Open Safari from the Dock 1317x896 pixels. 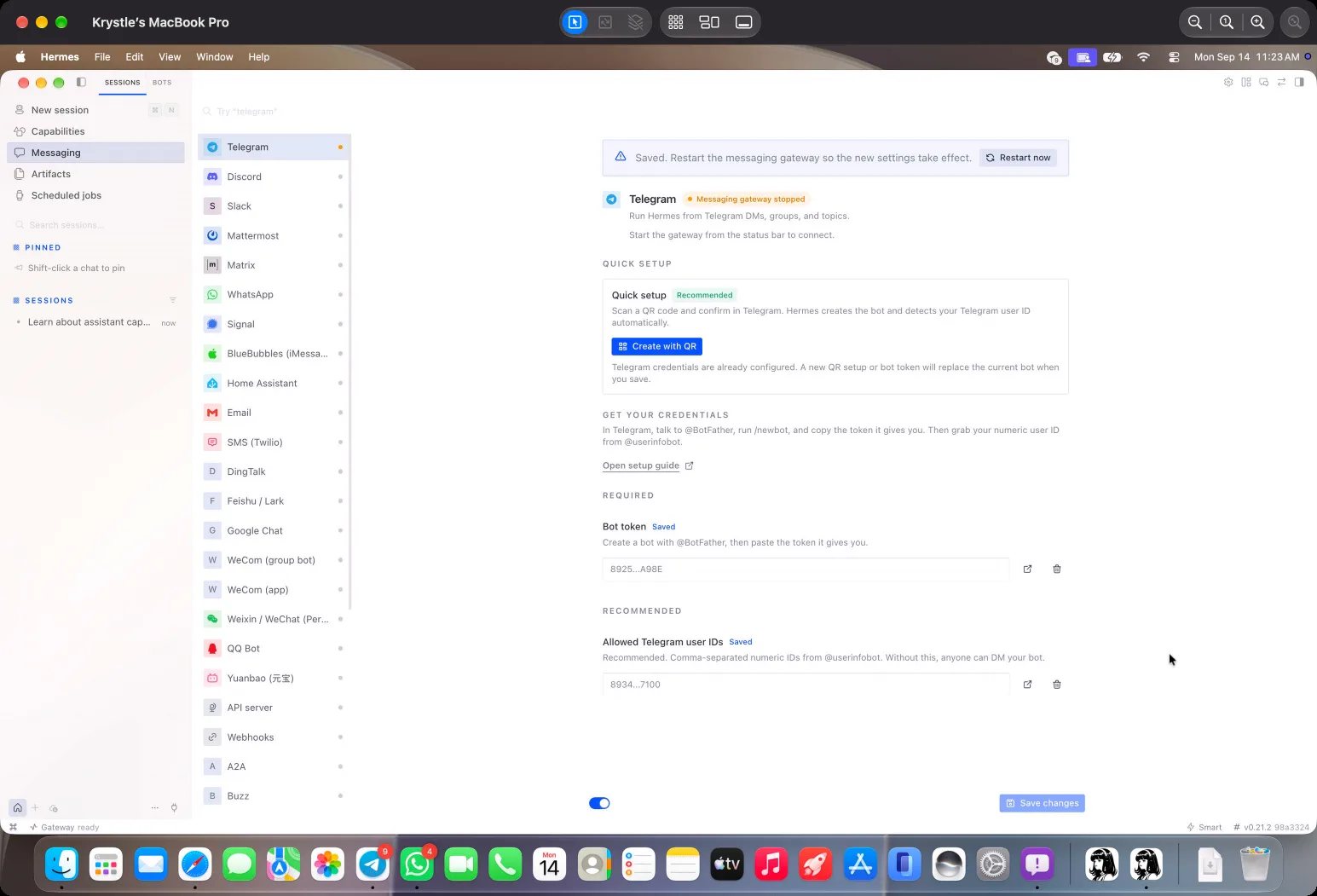[195, 864]
